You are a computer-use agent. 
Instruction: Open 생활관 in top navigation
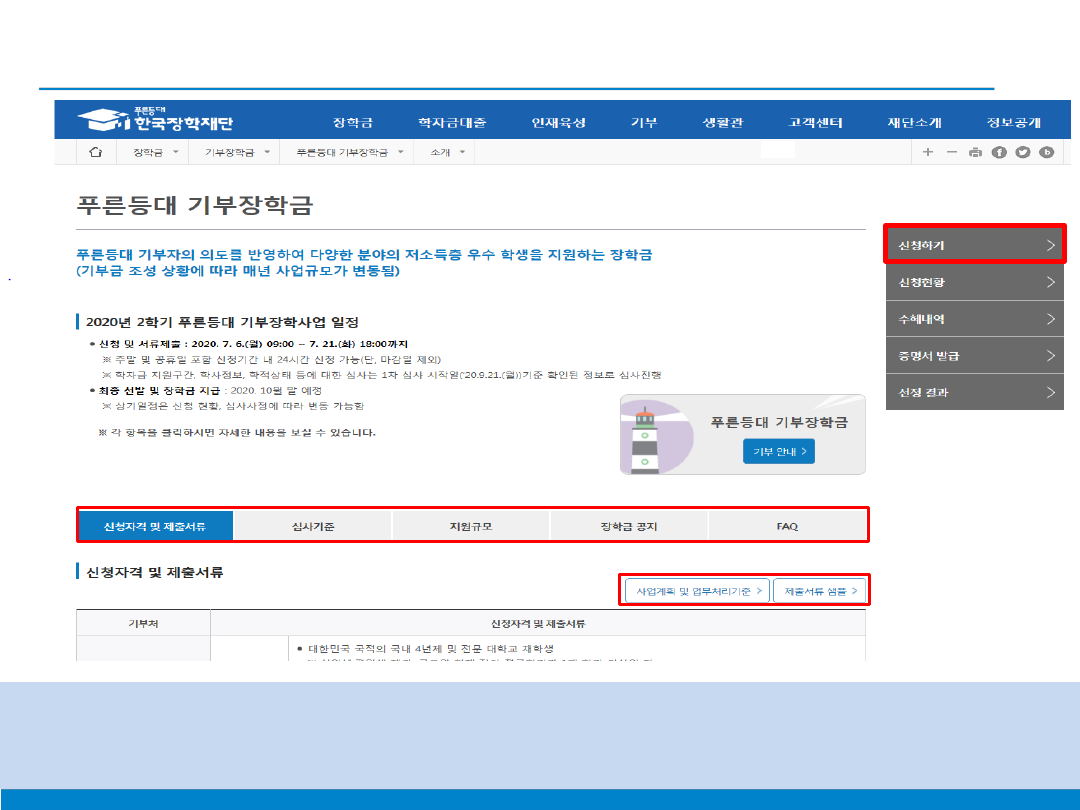point(723,123)
